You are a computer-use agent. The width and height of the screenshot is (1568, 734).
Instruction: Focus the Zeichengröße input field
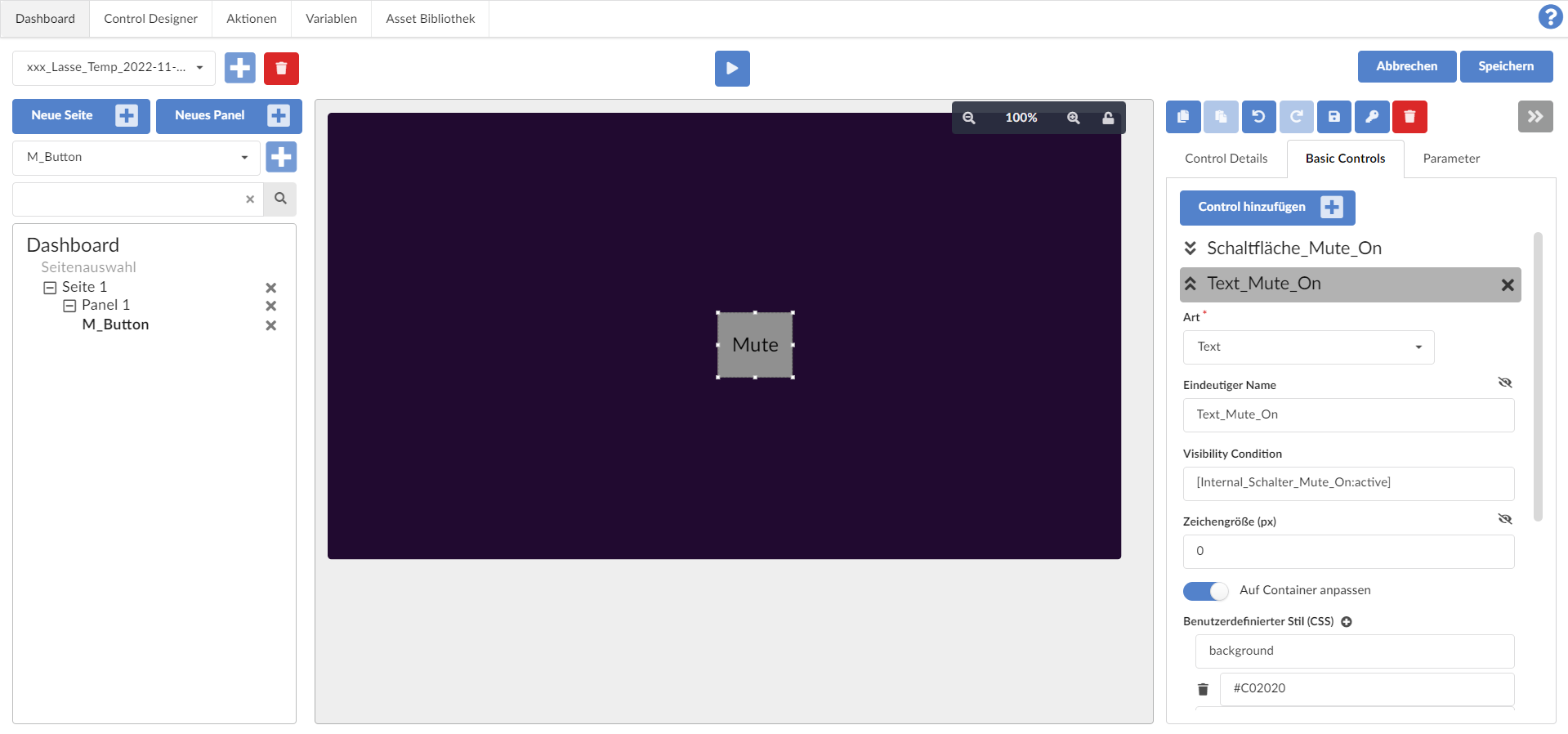coord(1348,552)
